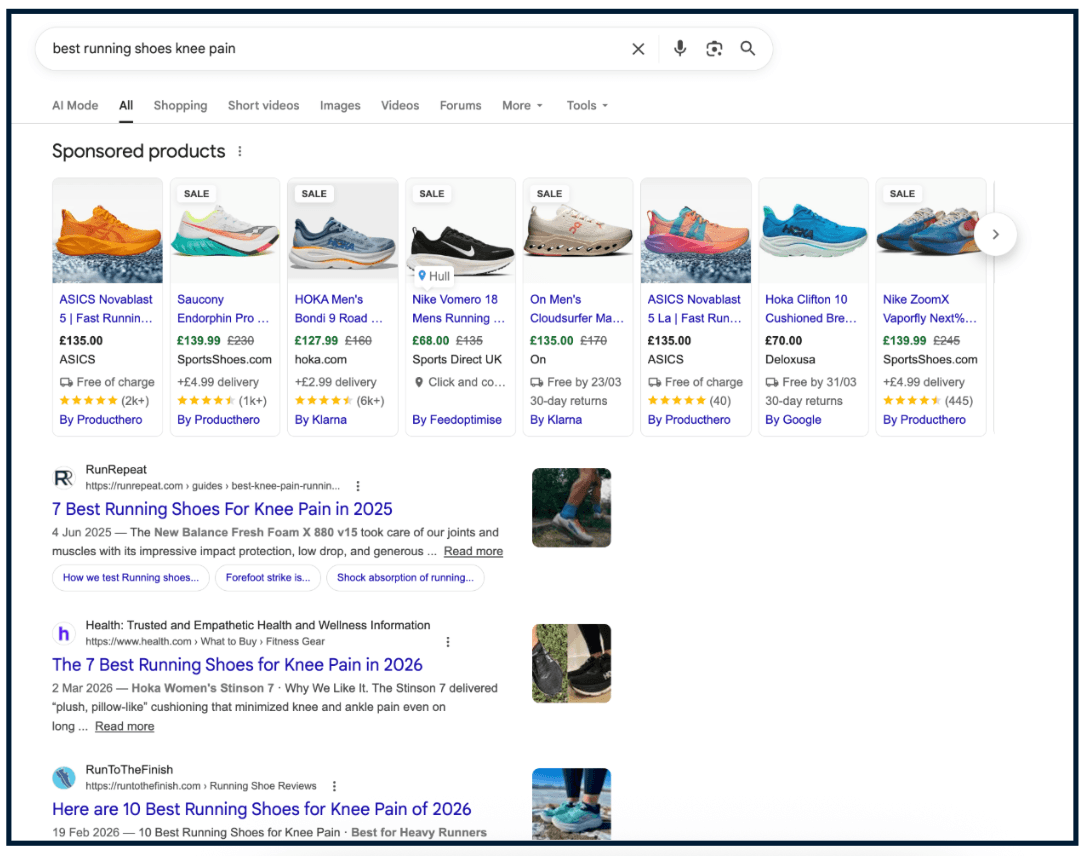
Task: Expand the Tools dropdown
Action: [x=587, y=105]
